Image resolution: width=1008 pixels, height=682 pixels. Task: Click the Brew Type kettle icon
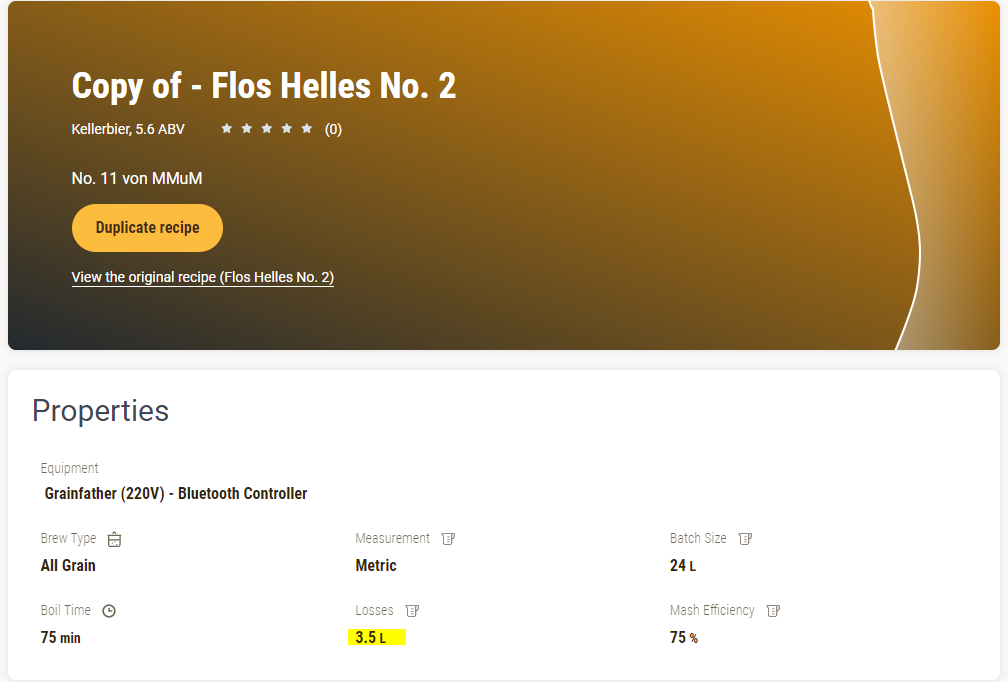click(114, 539)
